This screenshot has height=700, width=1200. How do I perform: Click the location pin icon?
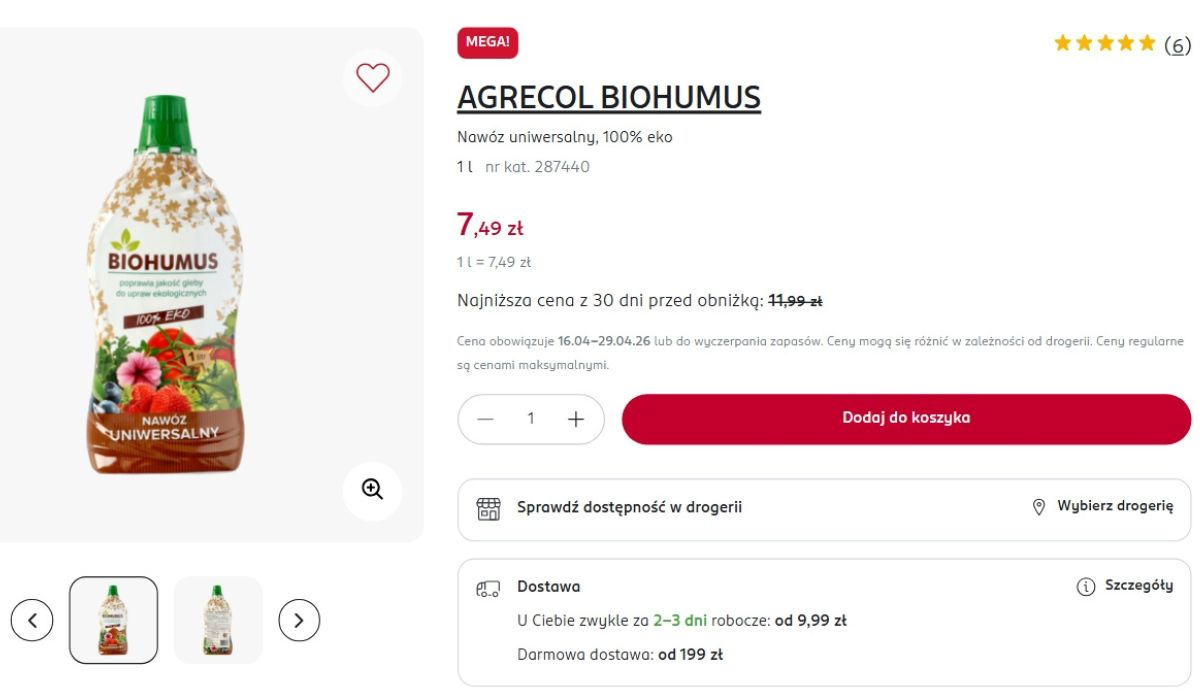coord(1038,507)
